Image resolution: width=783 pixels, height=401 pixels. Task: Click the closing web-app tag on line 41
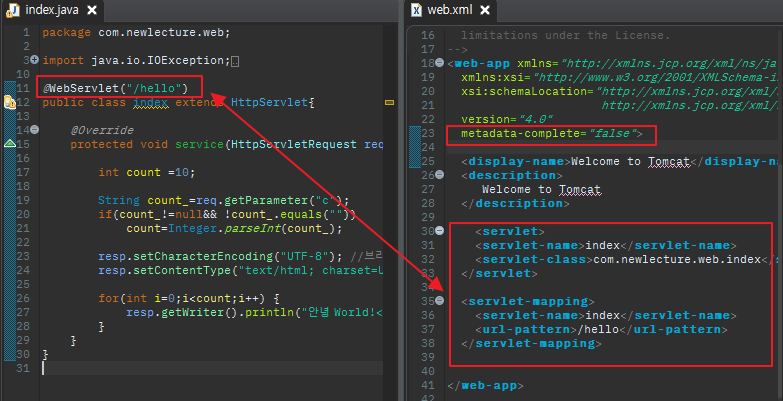[485, 386]
